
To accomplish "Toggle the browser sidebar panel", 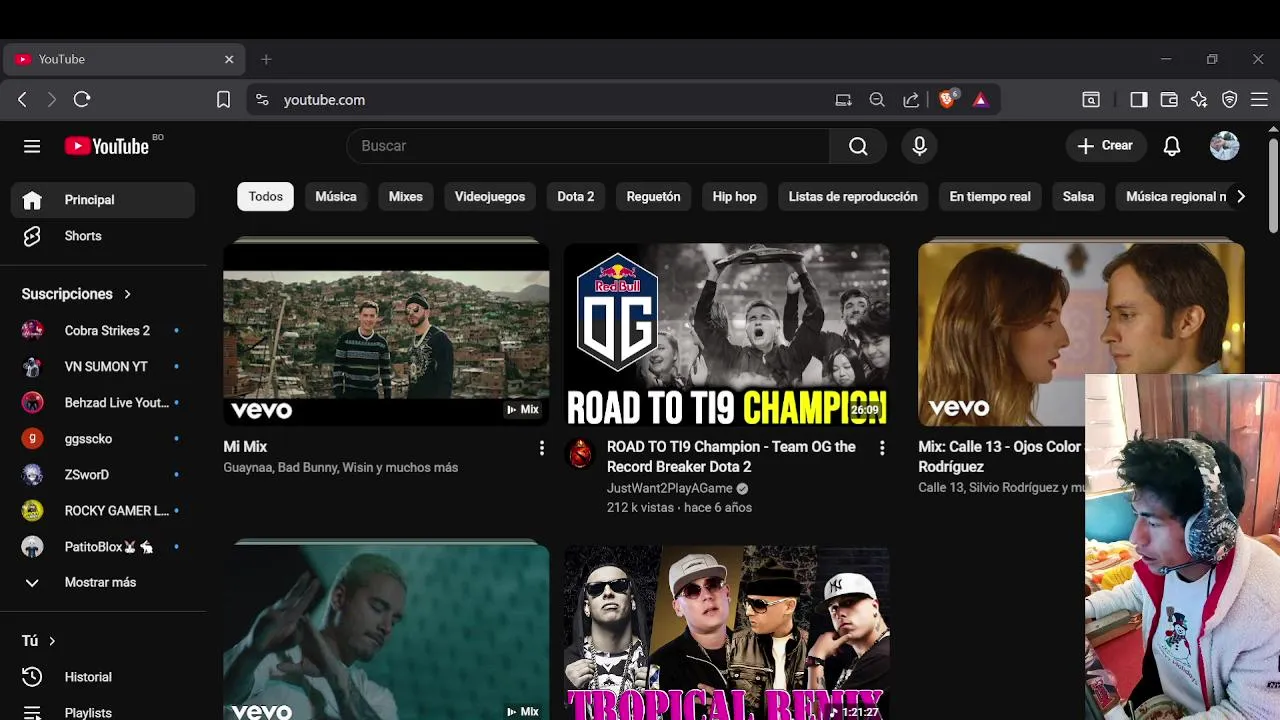I will pyautogui.click(x=1138, y=99).
